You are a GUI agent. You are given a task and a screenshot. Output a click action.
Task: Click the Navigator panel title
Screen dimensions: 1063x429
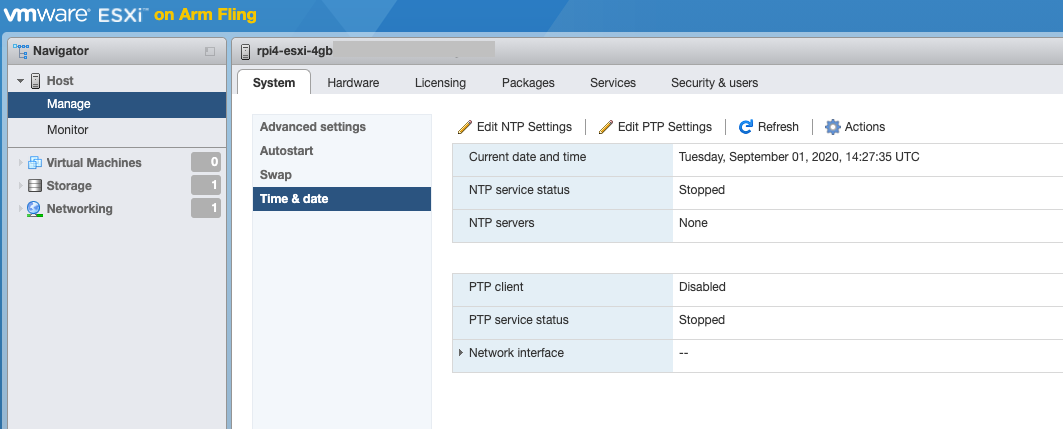60,51
